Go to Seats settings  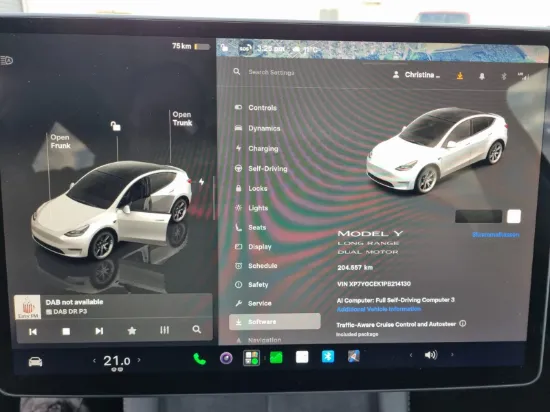pos(257,228)
